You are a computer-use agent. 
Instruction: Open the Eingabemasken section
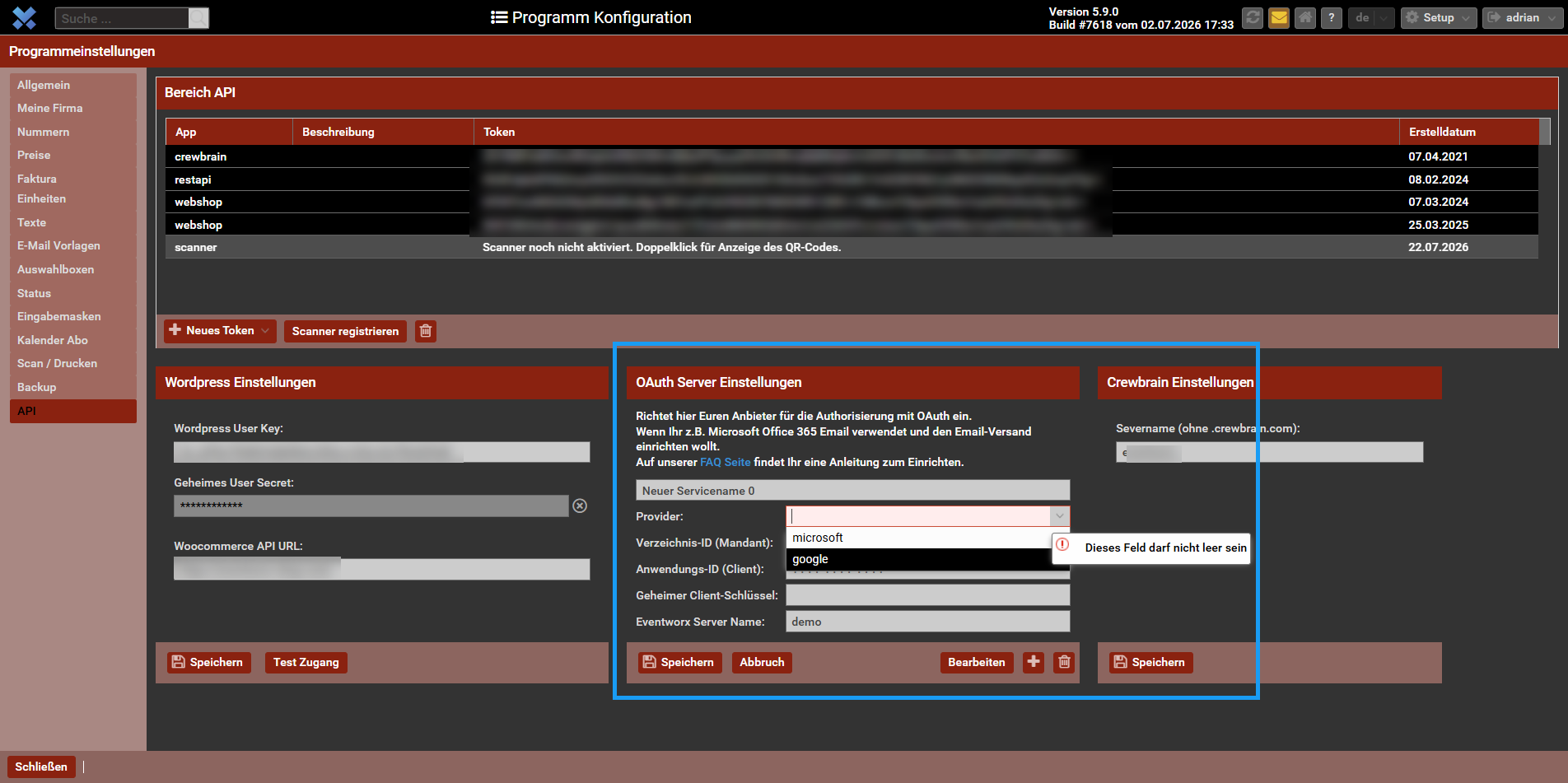(73, 316)
